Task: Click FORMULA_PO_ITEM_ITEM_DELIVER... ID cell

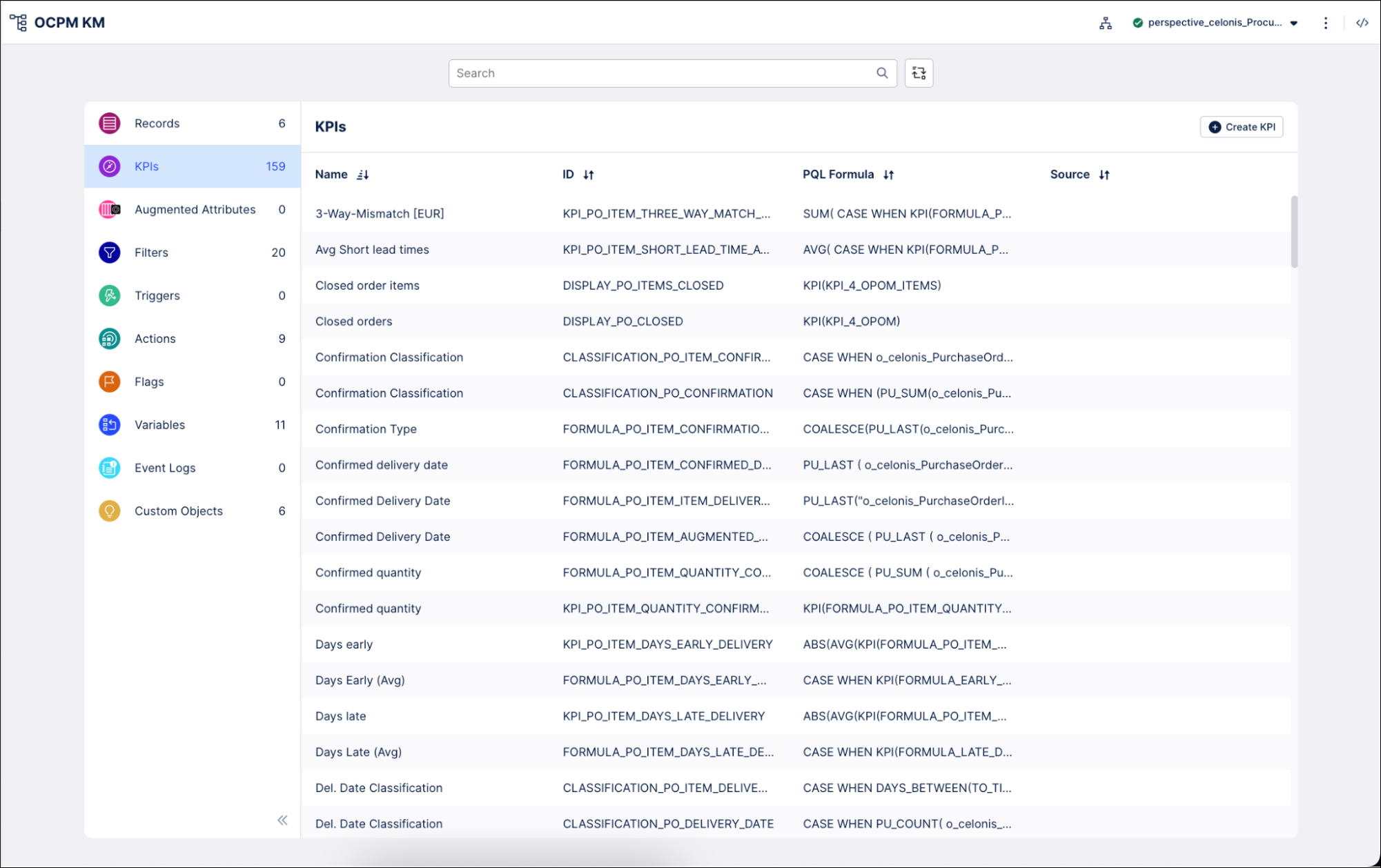Action: coord(666,501)
